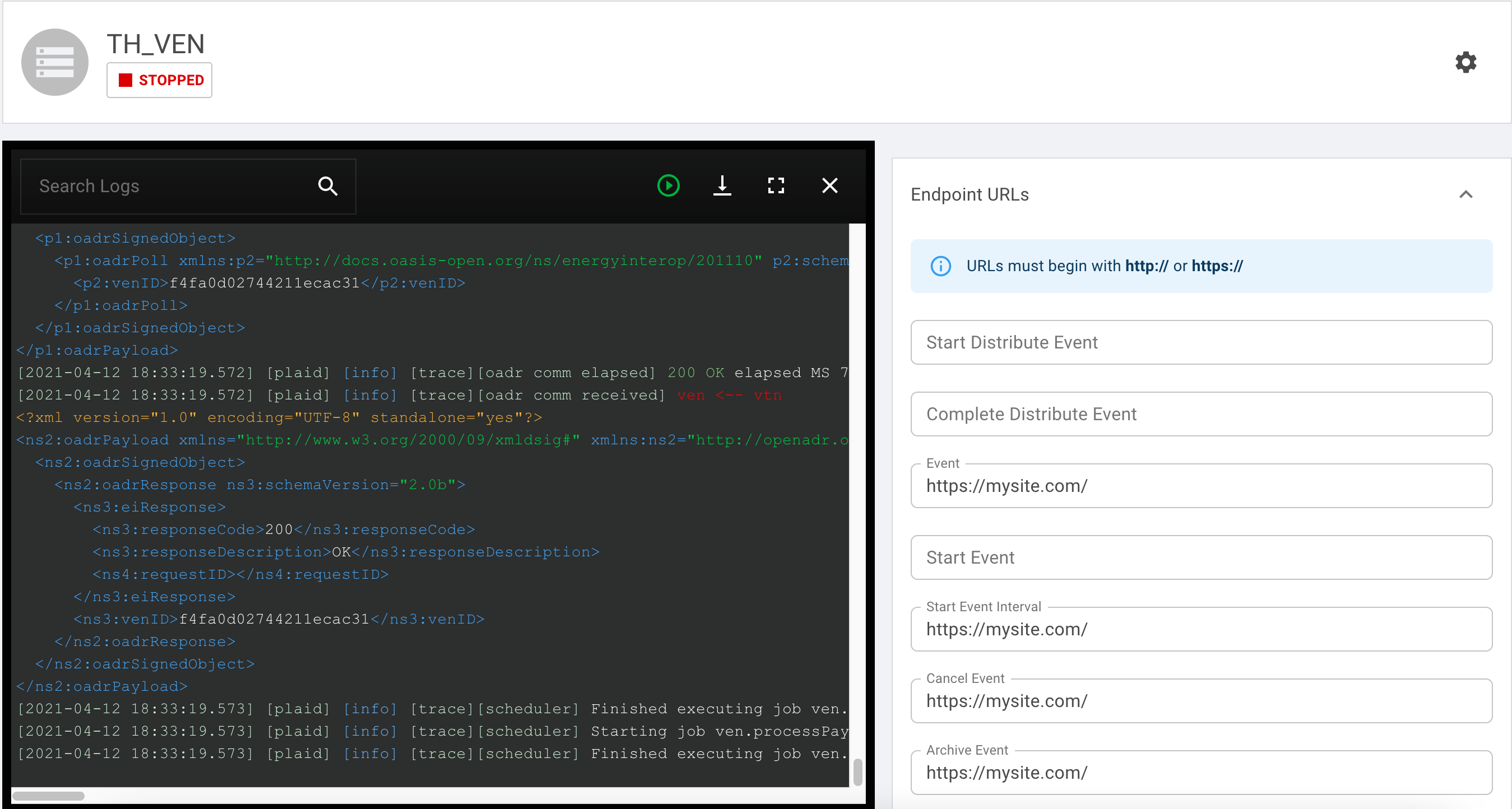This screenshot has height=809, width=1512.
Task: Click the TH_VEN server avatar icon
Action: pos(54,62)
